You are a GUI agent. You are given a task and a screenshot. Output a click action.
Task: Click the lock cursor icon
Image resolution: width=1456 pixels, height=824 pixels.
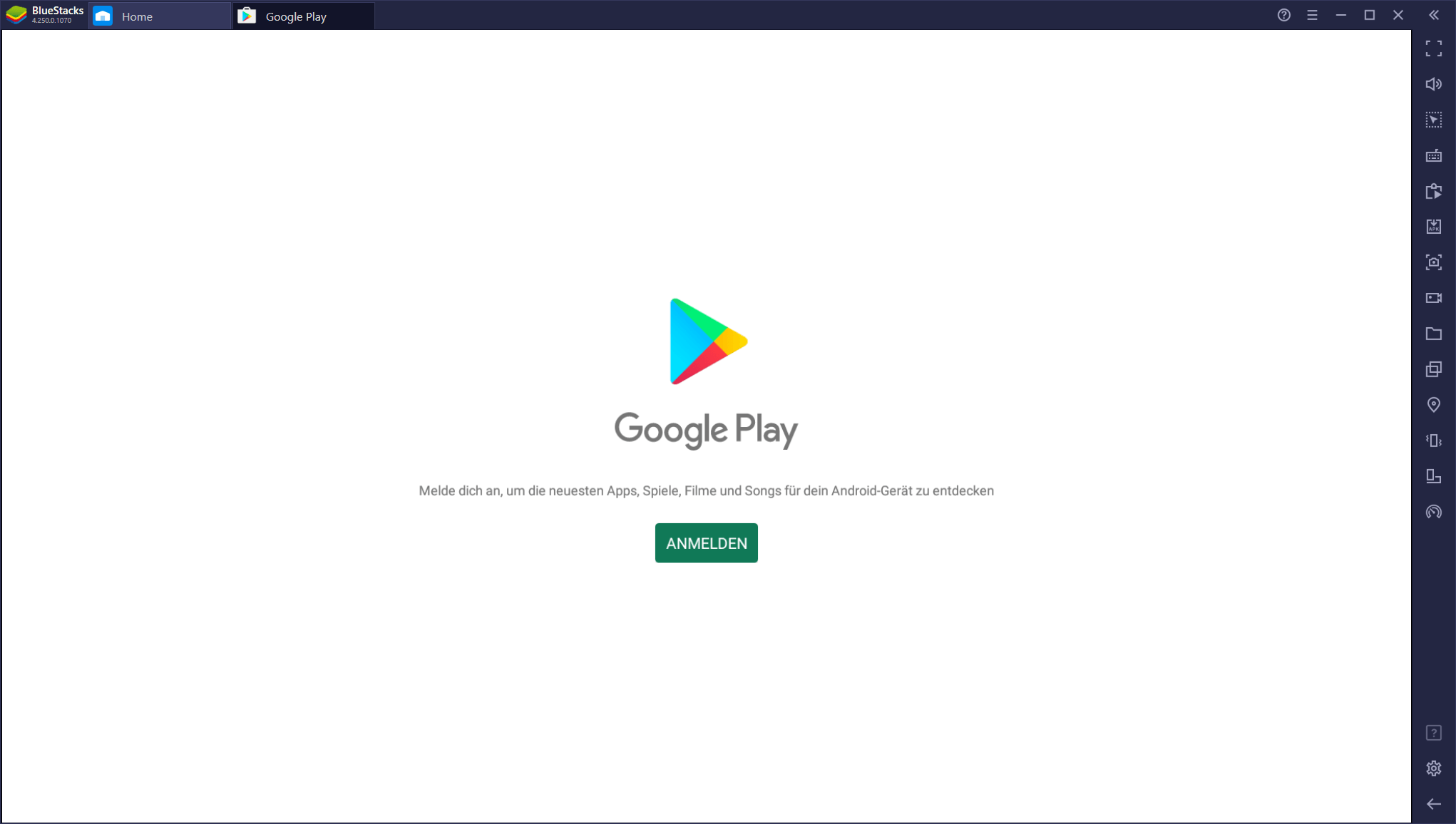point(1433,120)
